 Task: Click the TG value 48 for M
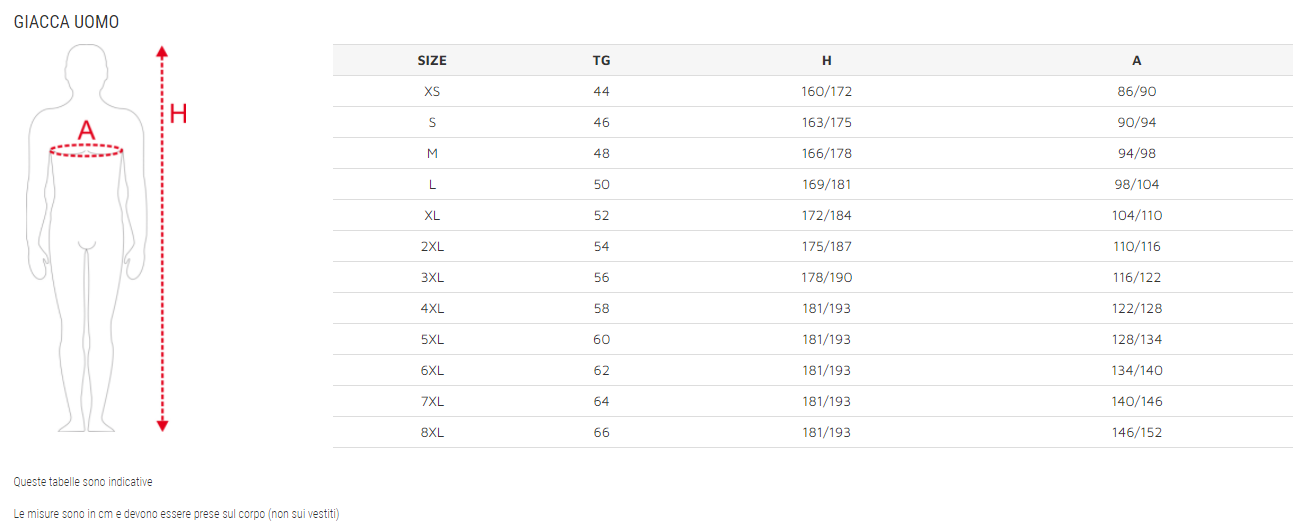pyautogui.click(x=601, y=153)
